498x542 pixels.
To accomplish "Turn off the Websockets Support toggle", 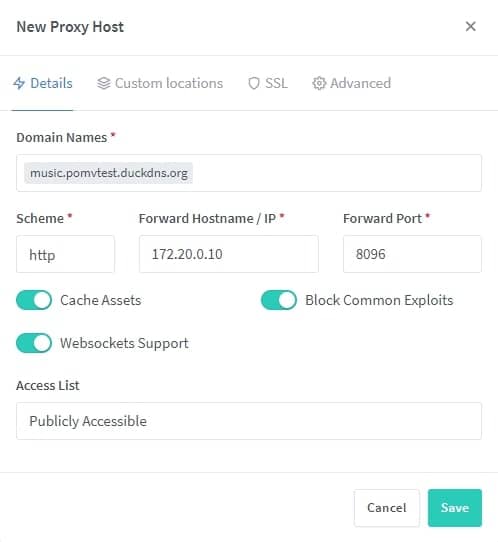I will tap(34, 343).
